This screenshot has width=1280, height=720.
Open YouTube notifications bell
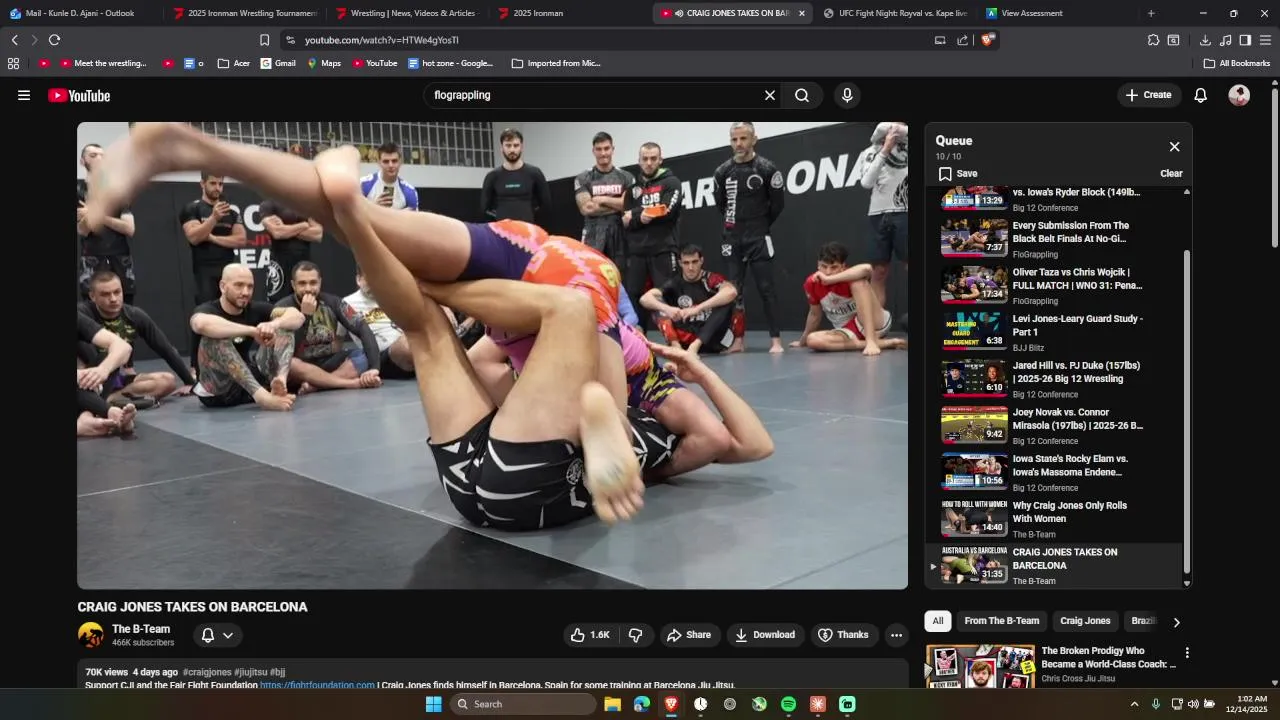click(x=1201, y=96)
